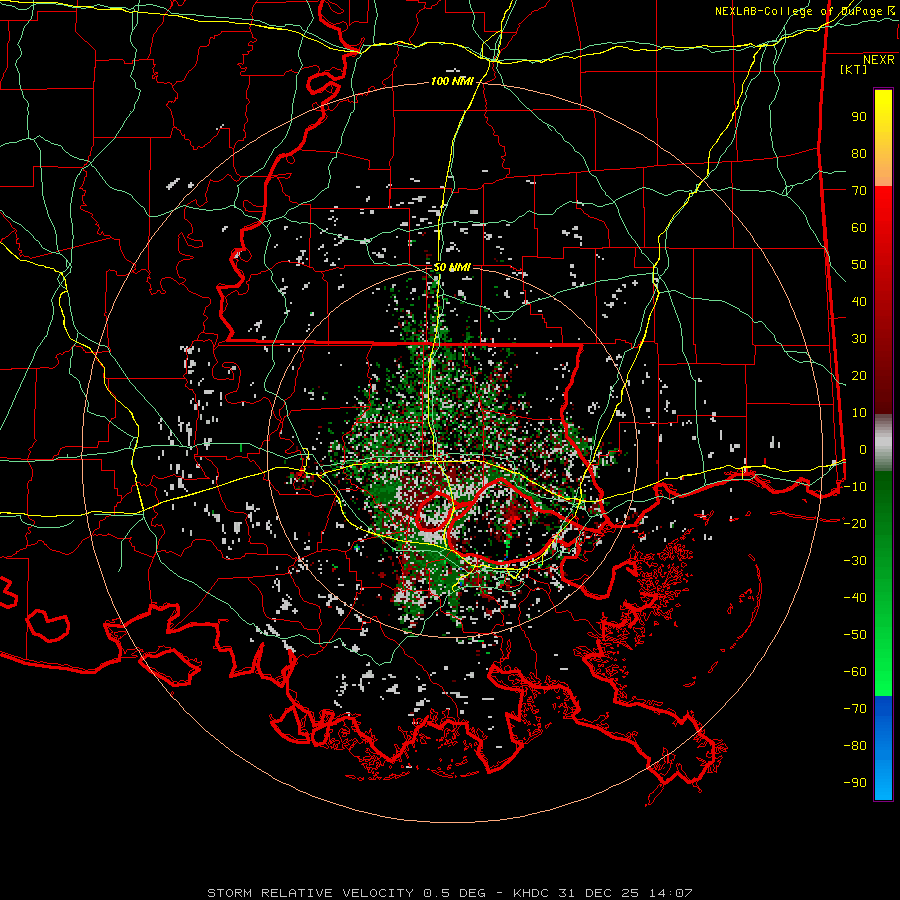900x900 pixels.
Task: Click the 0 knot scale label
Action: tap(863, 450)
